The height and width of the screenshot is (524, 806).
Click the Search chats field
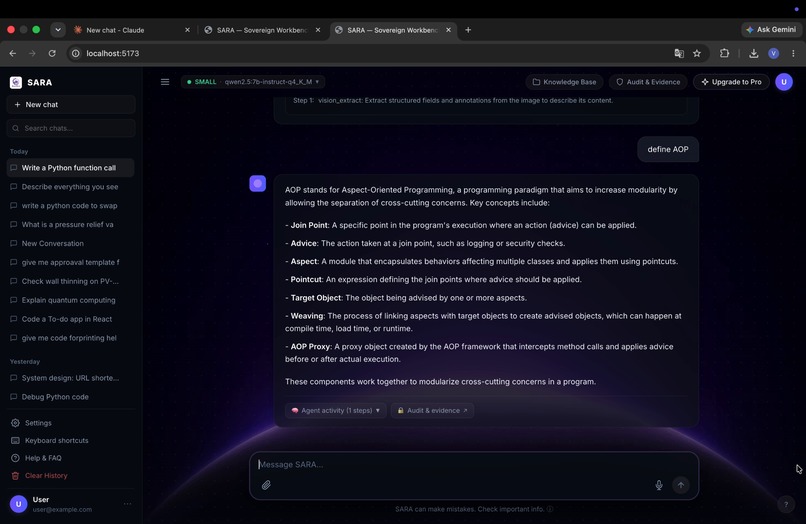click(x=71, y=128)
